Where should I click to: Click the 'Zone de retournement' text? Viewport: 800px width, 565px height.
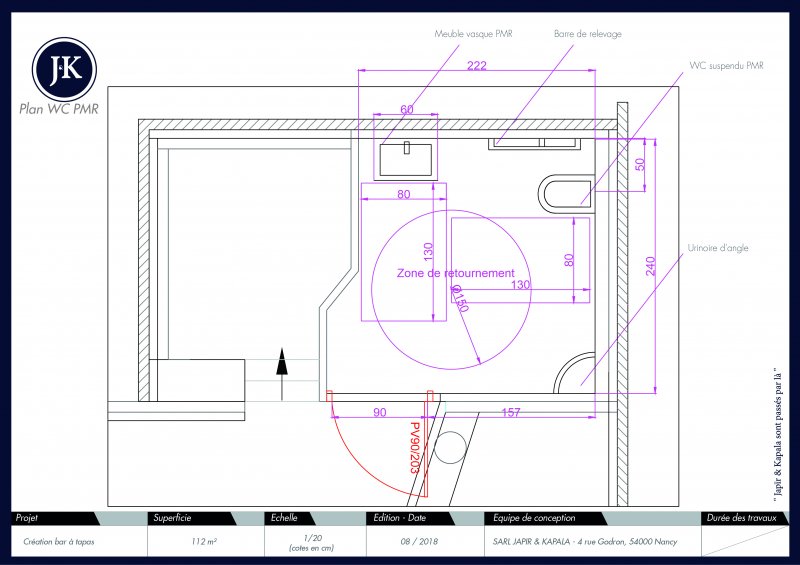coord(455,273)
